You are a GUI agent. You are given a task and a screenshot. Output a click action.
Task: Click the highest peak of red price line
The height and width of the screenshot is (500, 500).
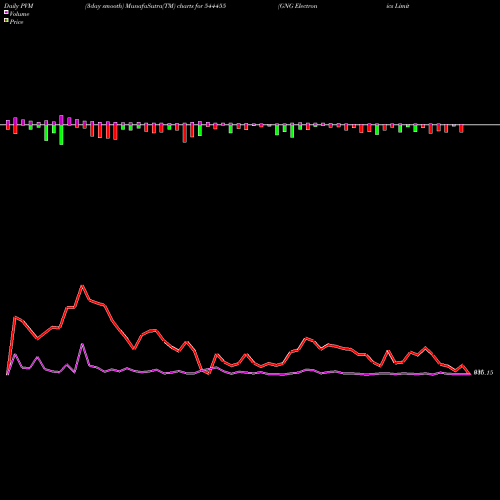82,286
